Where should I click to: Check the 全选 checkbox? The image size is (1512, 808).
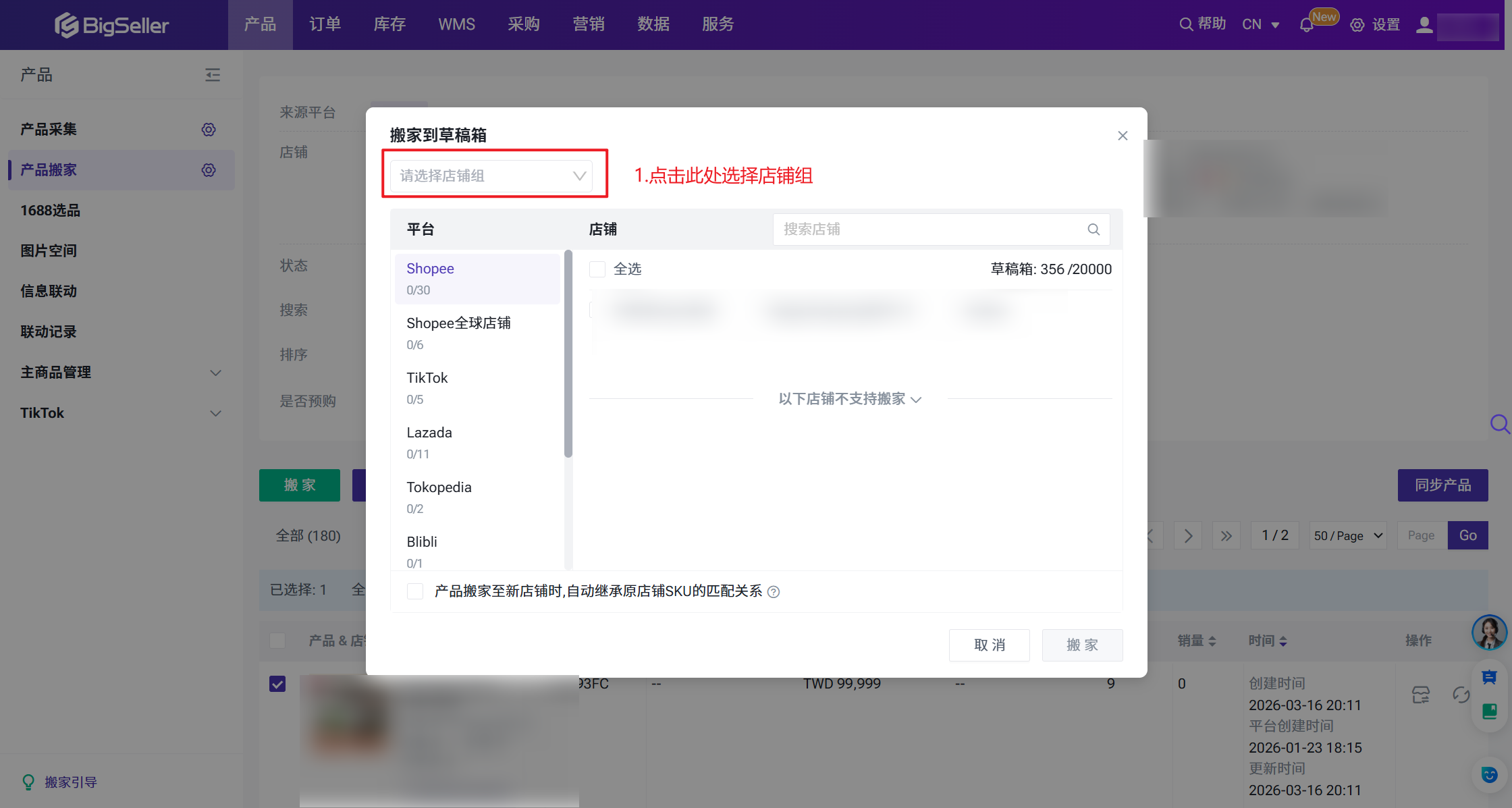click(597, 269)
